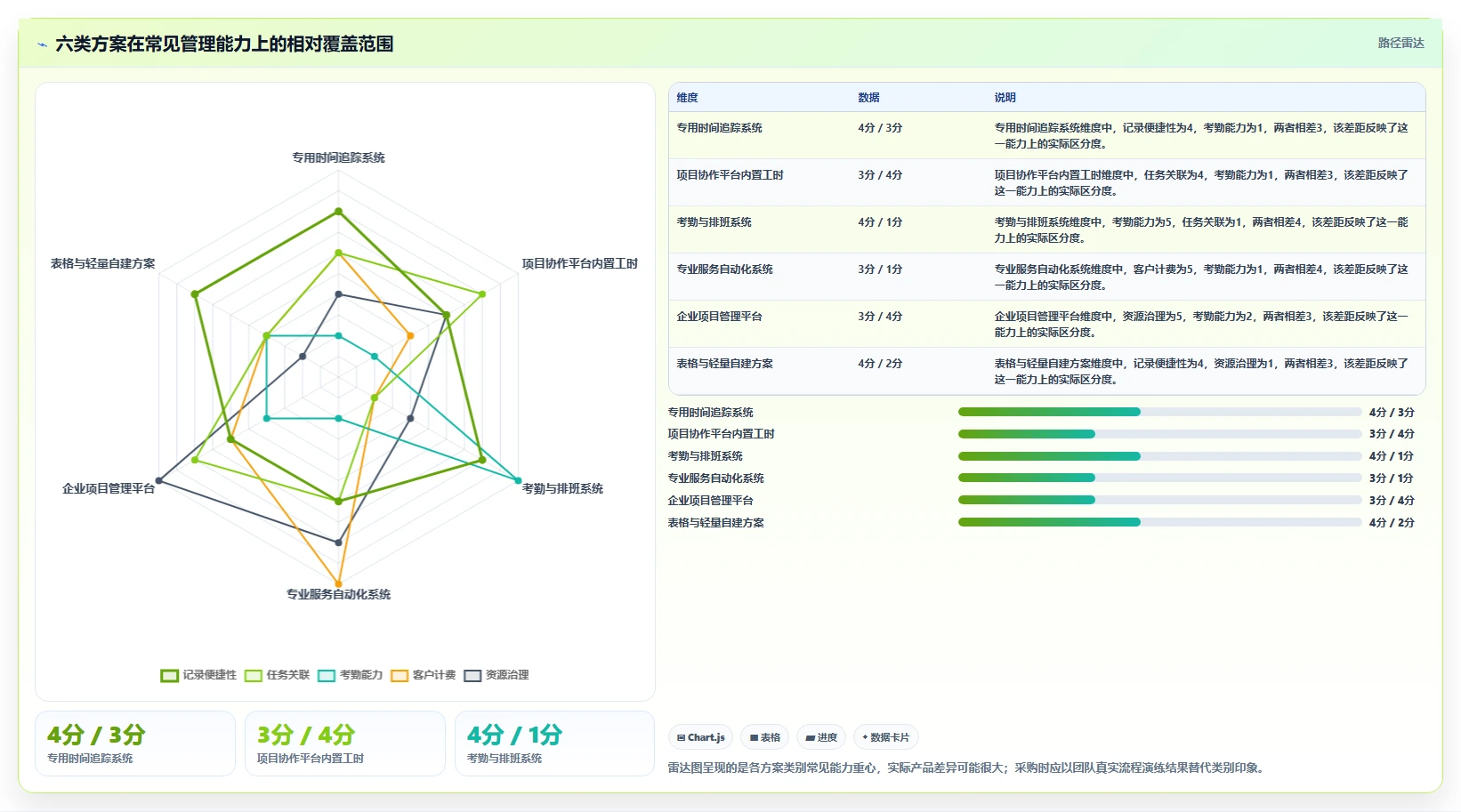
Task: Click the 说明 column header
Action: point(1005,98)
